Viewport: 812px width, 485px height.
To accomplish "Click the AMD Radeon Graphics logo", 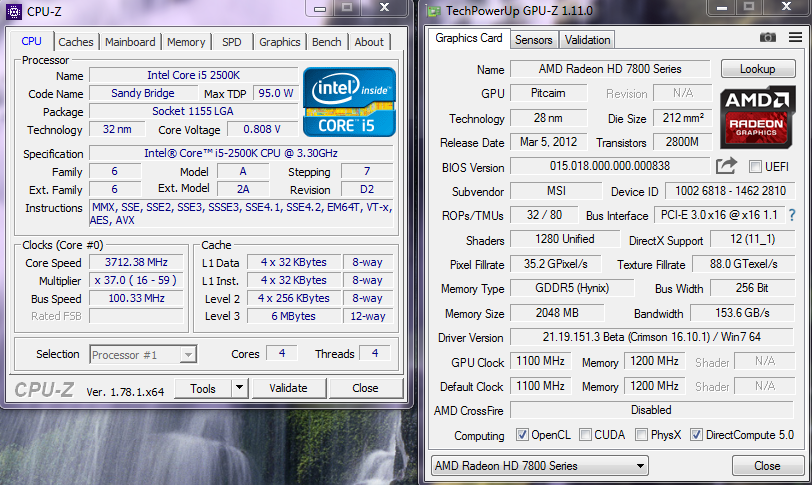I will [x=757, y=117].
